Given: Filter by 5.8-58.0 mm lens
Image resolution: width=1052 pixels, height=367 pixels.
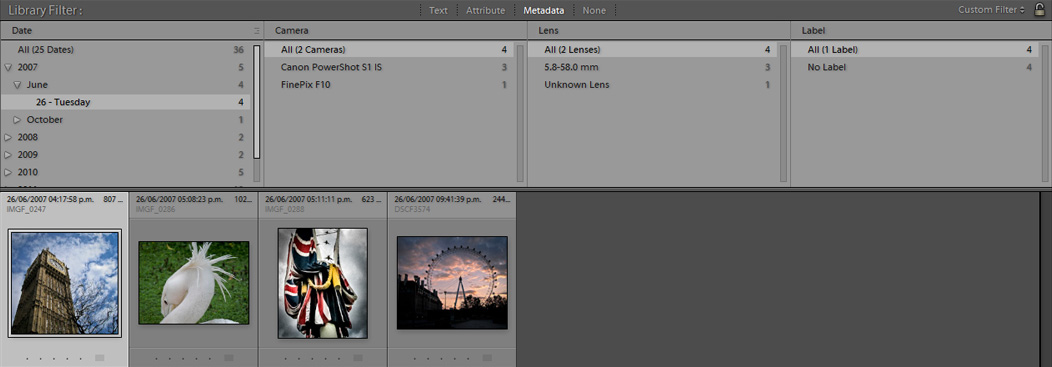Looking at the screenshot, I should [653, 67].
